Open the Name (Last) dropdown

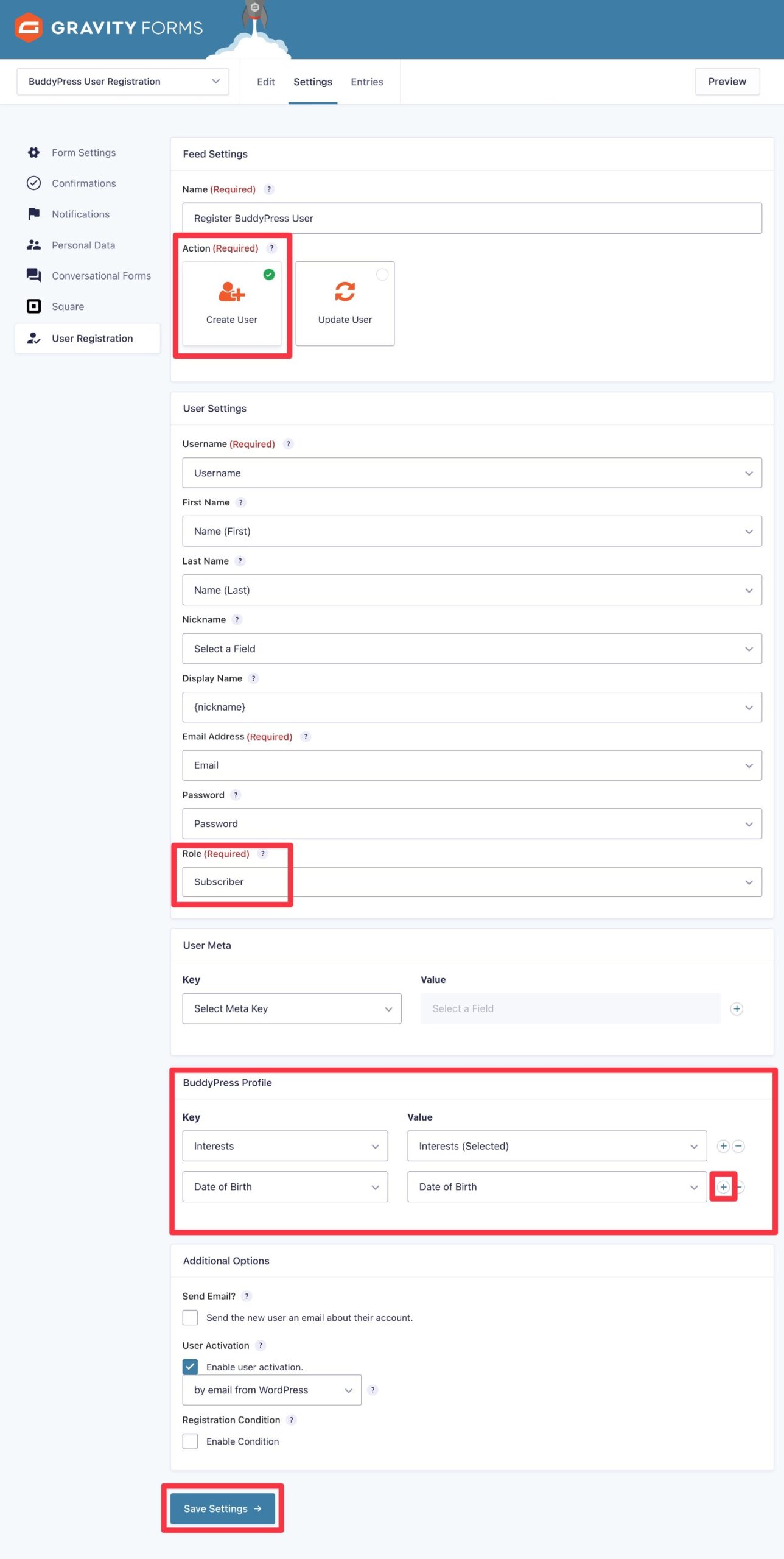click(x=472, y=590)
